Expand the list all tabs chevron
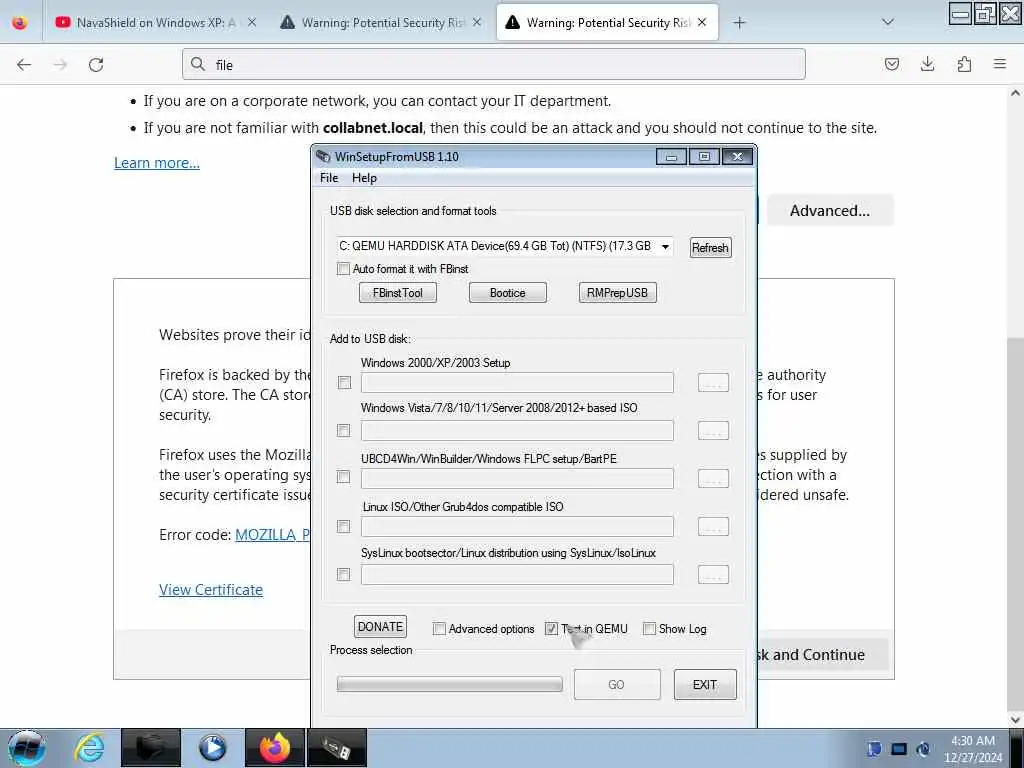This screenshot has height=768, width=1024. point(888,22)
